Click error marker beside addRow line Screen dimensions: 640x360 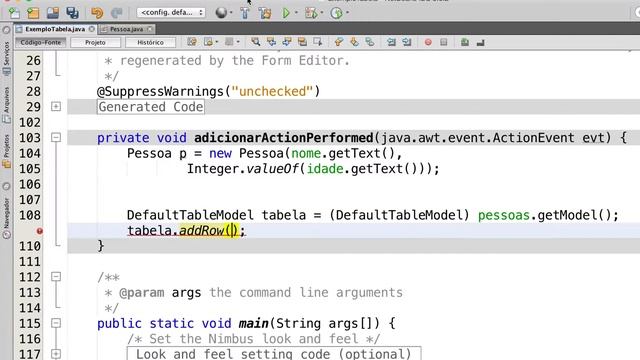tap(40, 231)
